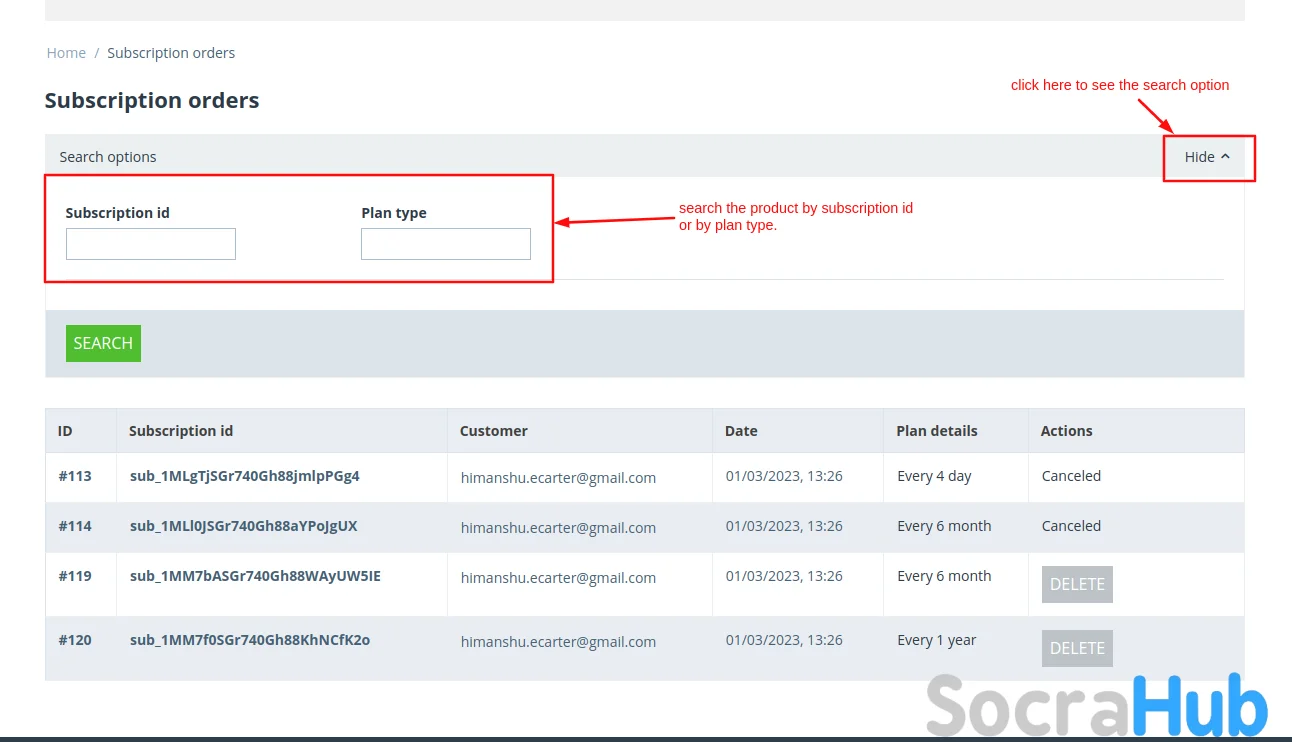
Task: Open subscription sub_1MM7f0SGr740Gh88KhNCfK2o
Action: pos(249,640)
